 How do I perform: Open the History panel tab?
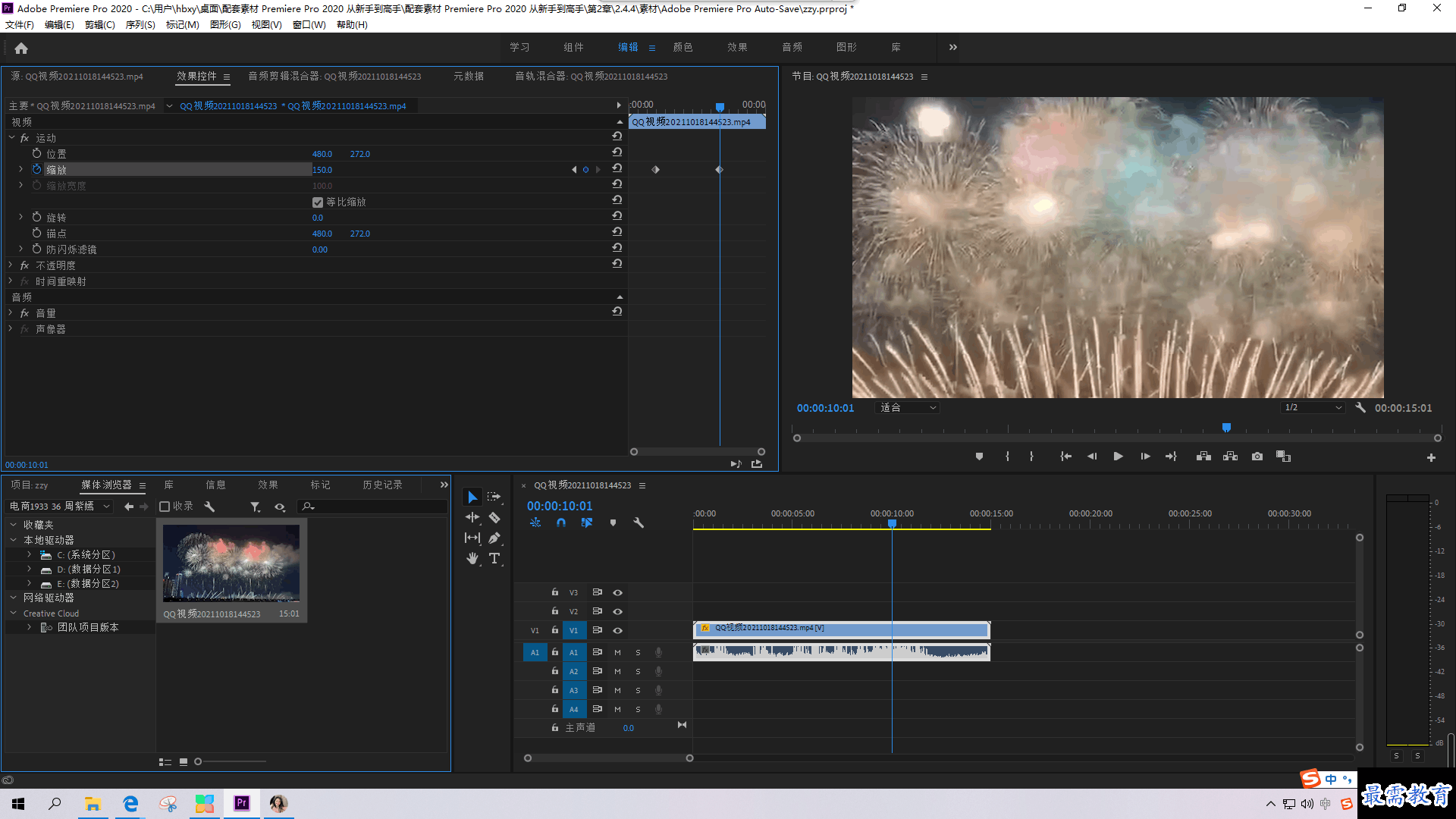pos(382,485)
